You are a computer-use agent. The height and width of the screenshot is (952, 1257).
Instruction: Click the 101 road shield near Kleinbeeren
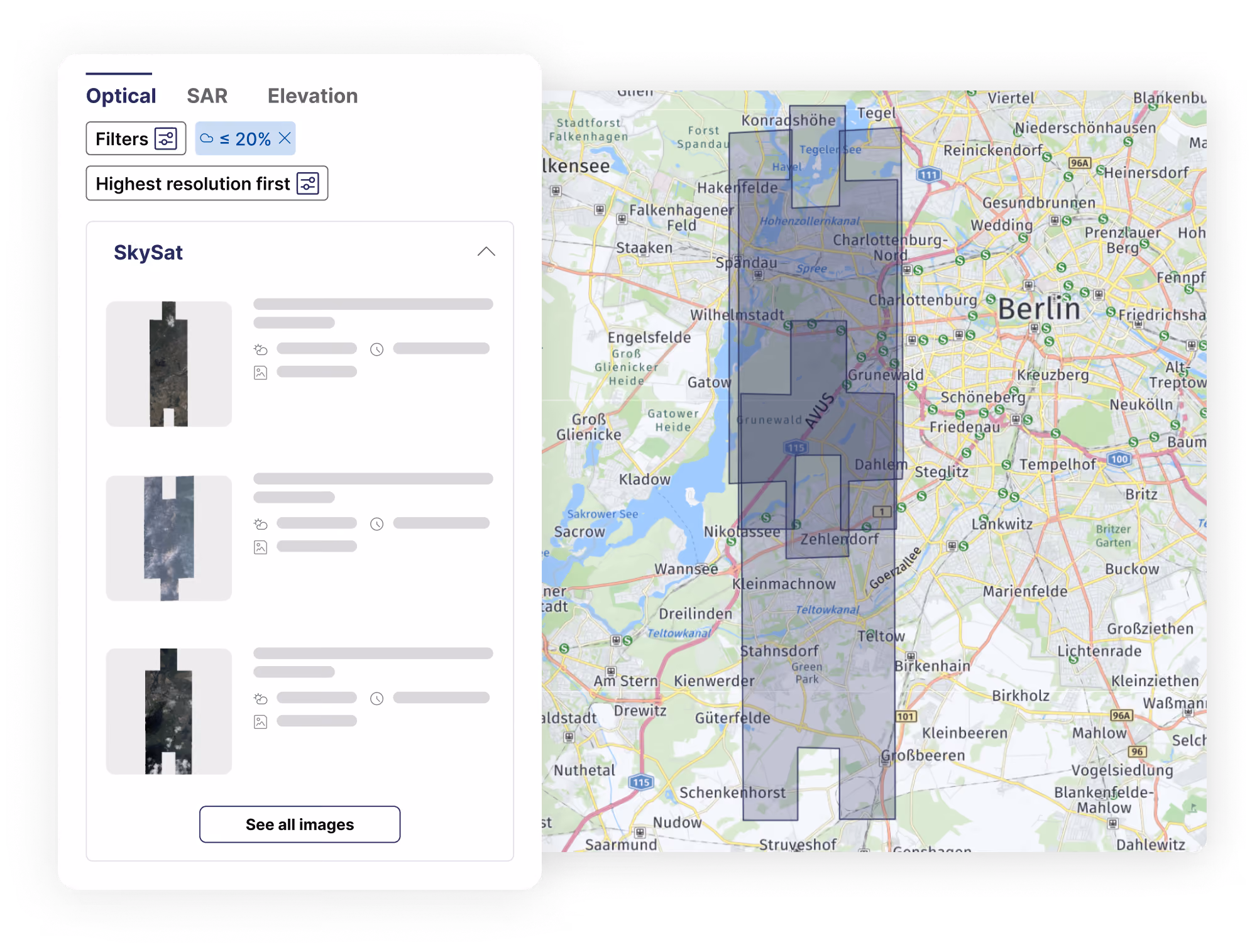point(905,716)
